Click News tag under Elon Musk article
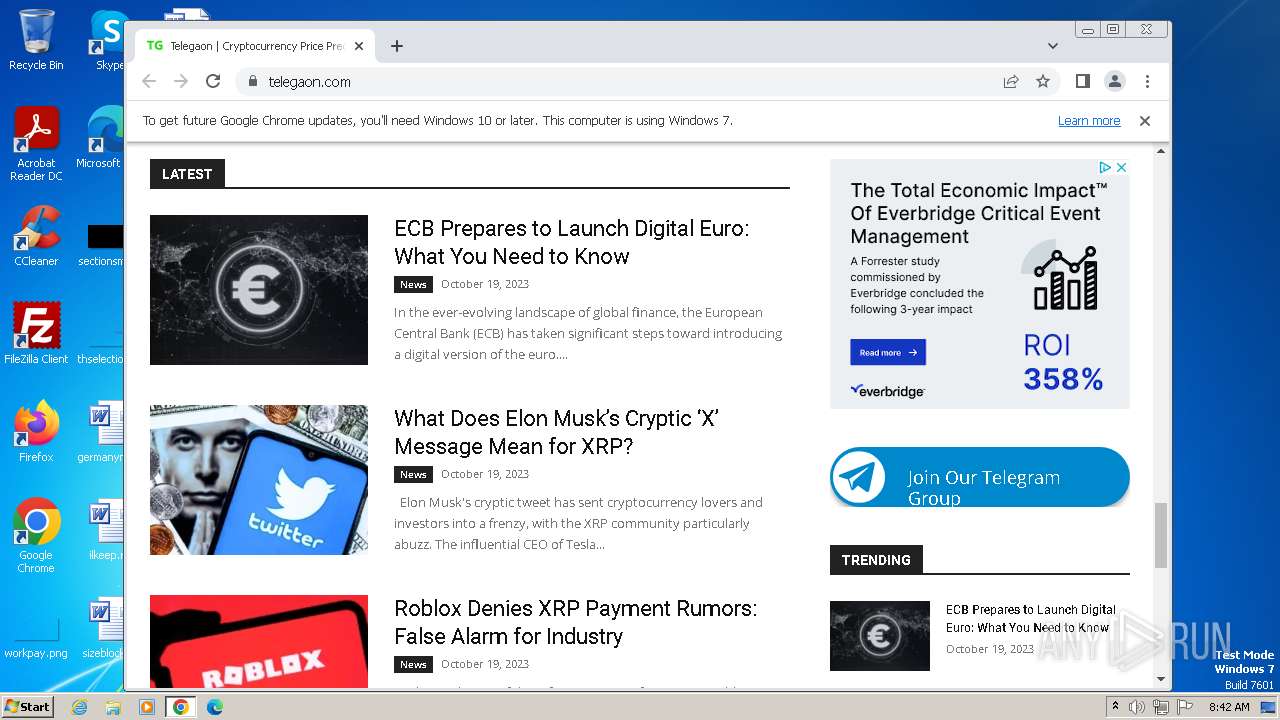This screenshot has width=1280, height=720. coord(413,474)
